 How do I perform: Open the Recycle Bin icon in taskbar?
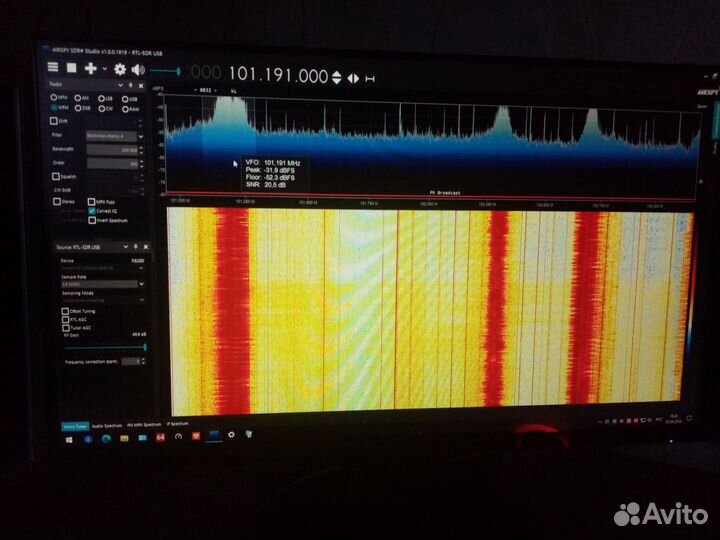[248, 433]
